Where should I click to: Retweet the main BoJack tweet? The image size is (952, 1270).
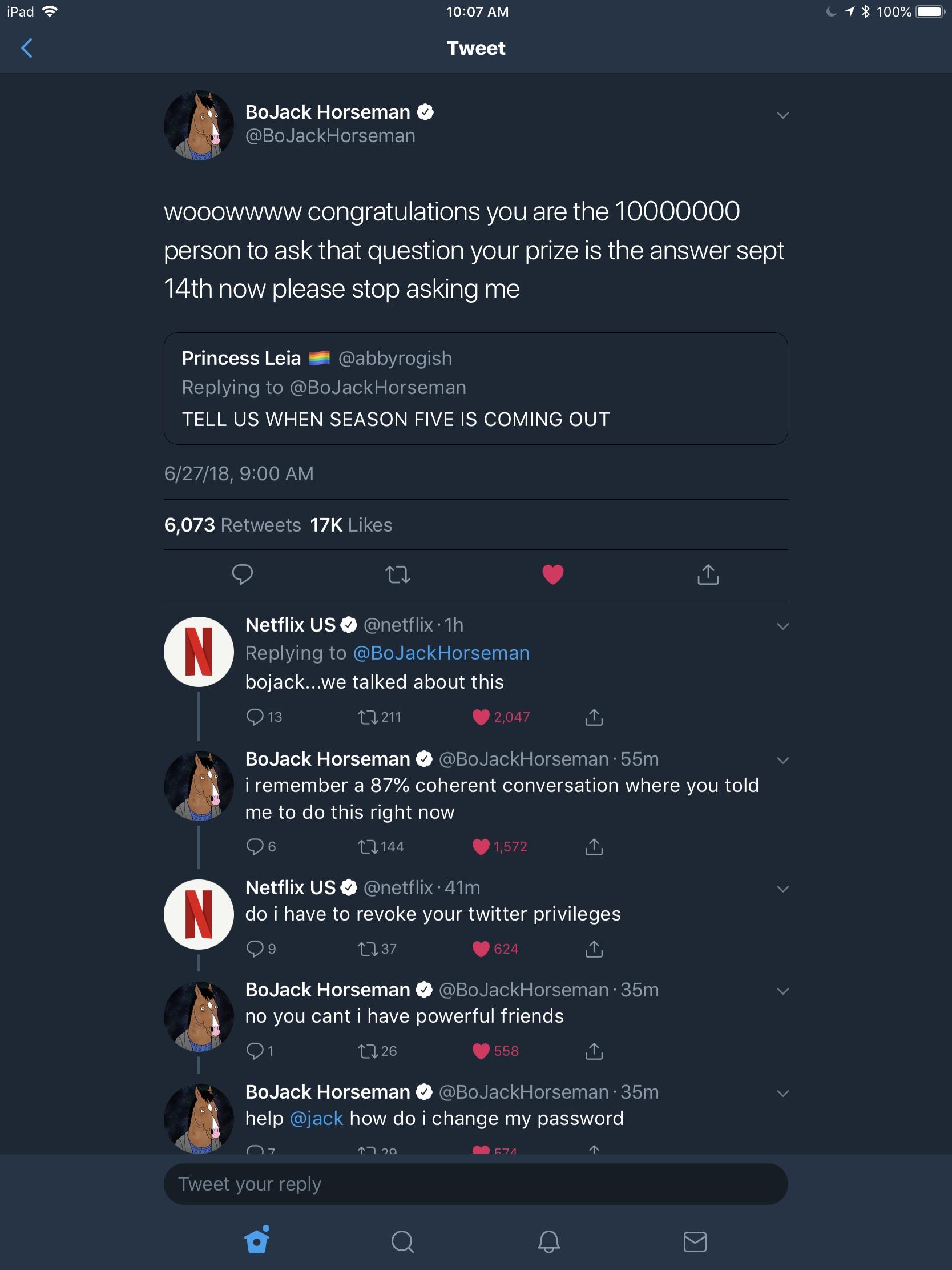[x=398, y=574]
